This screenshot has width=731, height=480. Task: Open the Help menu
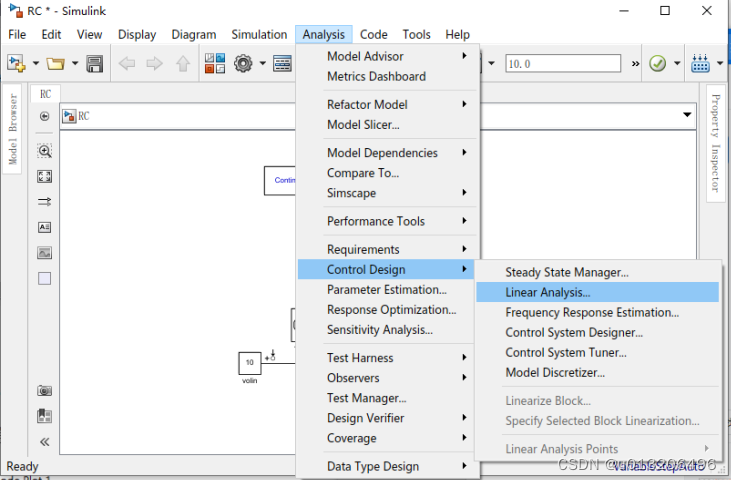[x=457, y=34]
